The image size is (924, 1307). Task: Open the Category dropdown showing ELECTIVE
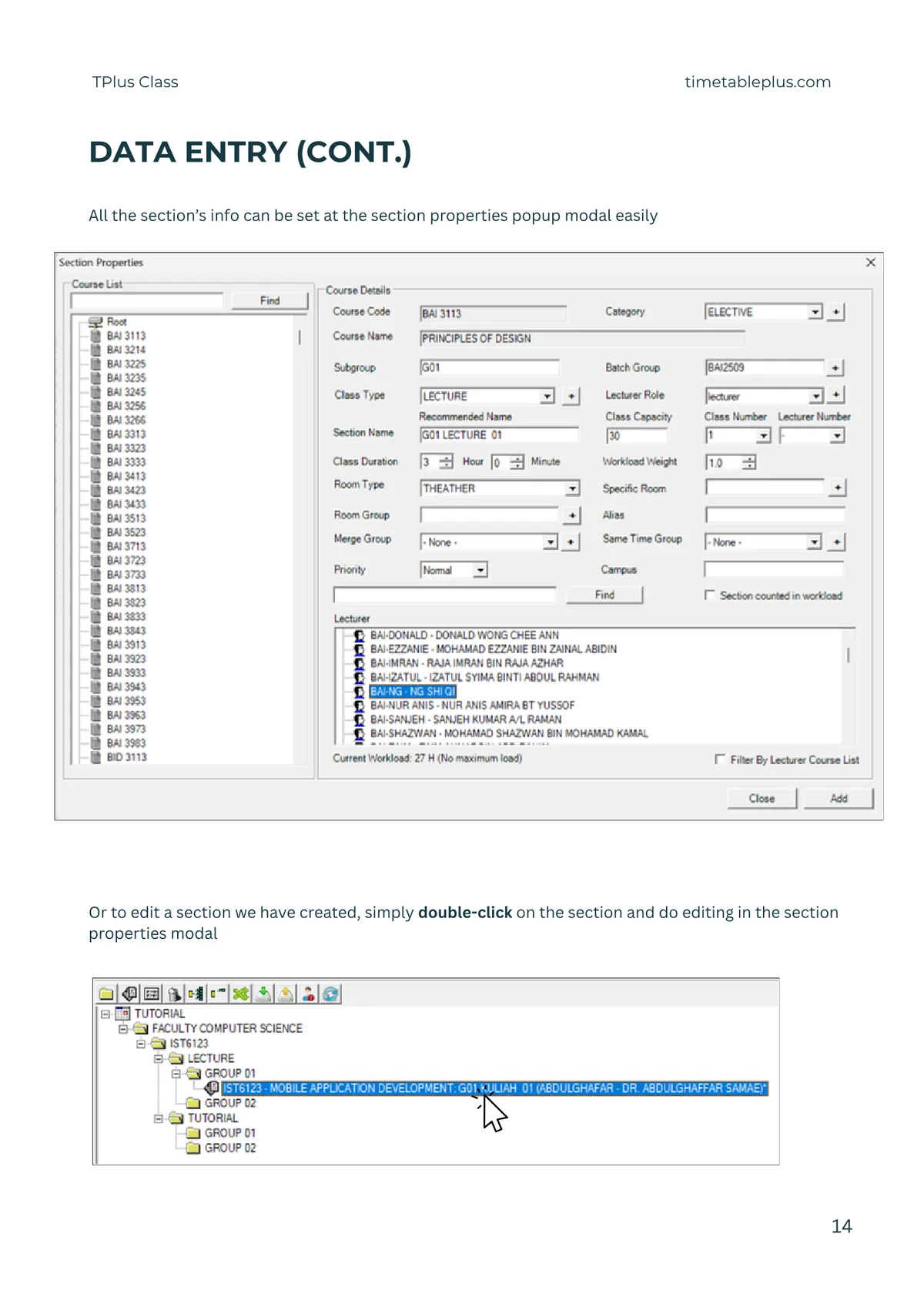(815, 312)
